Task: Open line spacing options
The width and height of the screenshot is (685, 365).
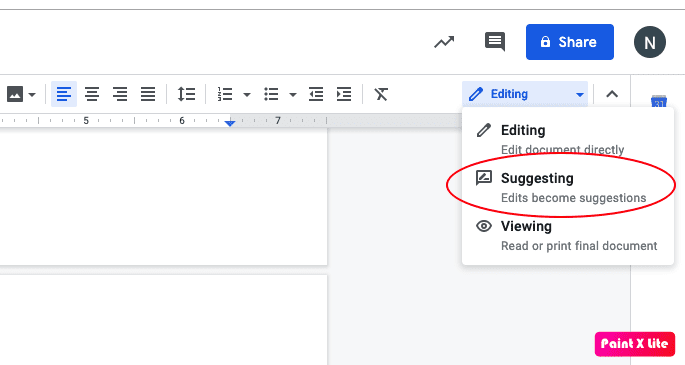Action: point(186,94)
